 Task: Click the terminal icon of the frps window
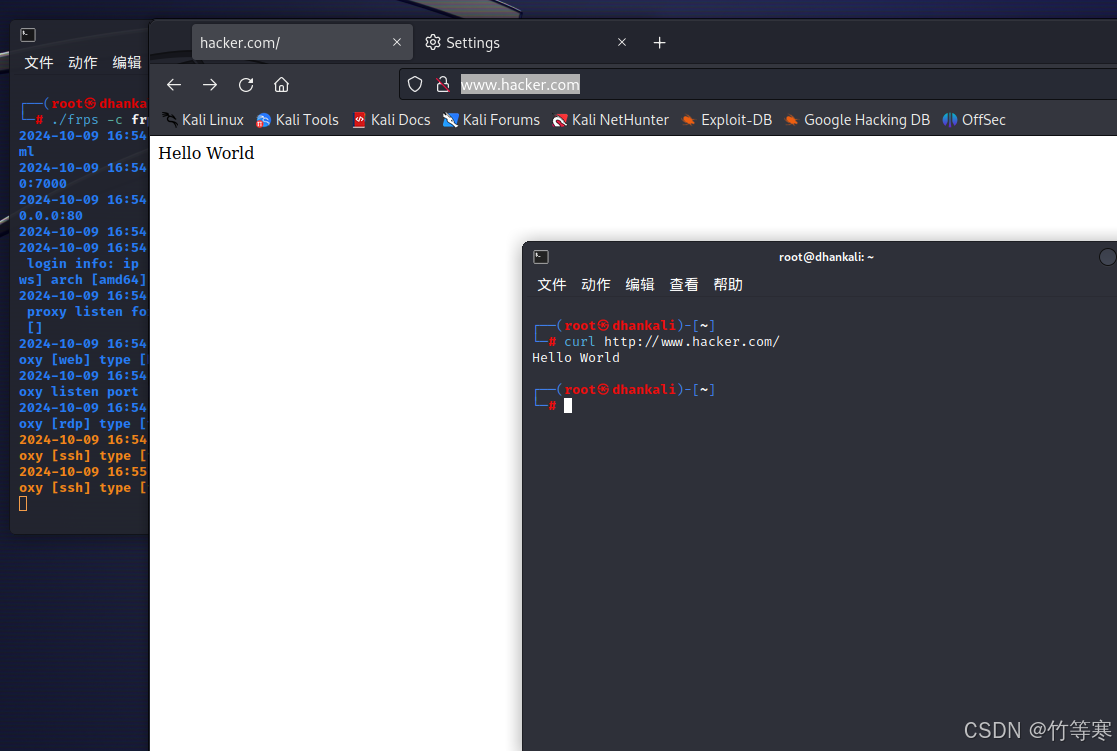(x=28, y=35)
